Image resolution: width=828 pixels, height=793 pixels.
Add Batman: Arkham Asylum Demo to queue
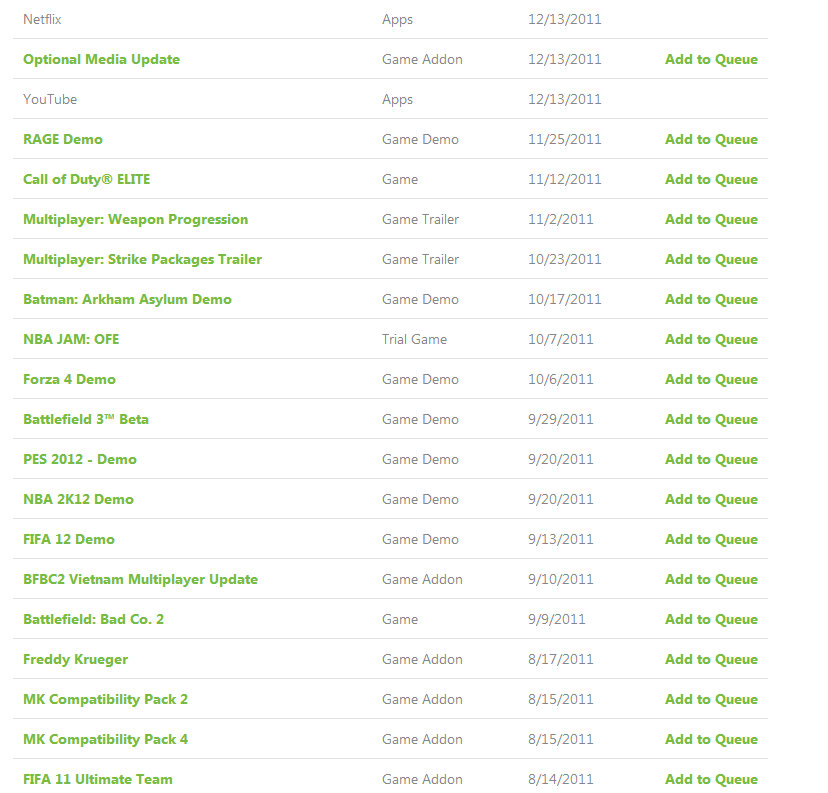pyautogui.click(x=711, y=299)
